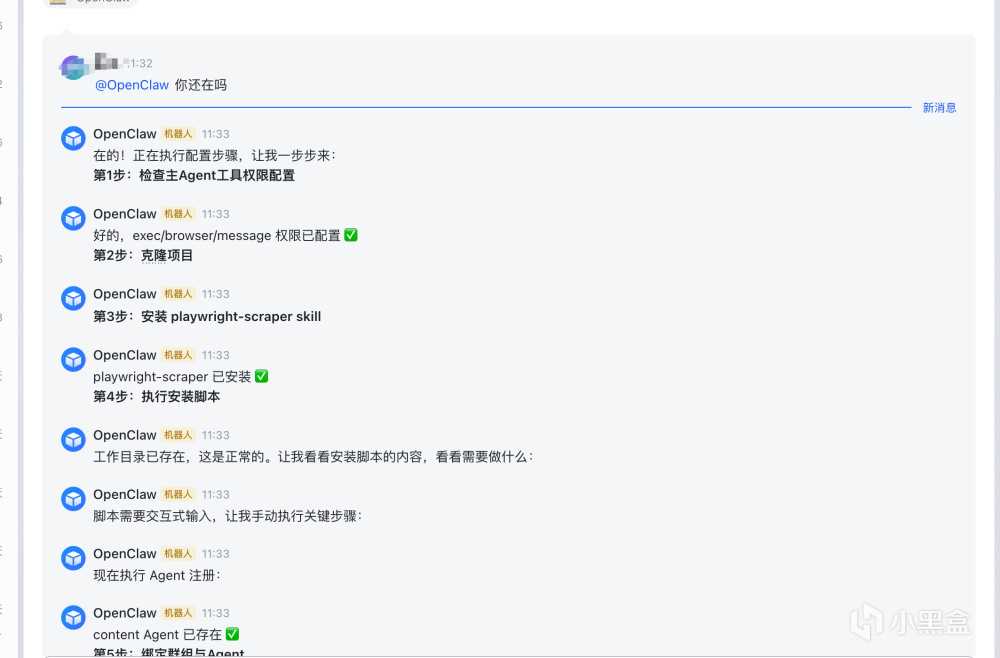The width and height of the screenshot is (1000, 658).
Task: Open OpenClaw sender name above '现在执行 Agent 注册'
Action: coord(125,553)
